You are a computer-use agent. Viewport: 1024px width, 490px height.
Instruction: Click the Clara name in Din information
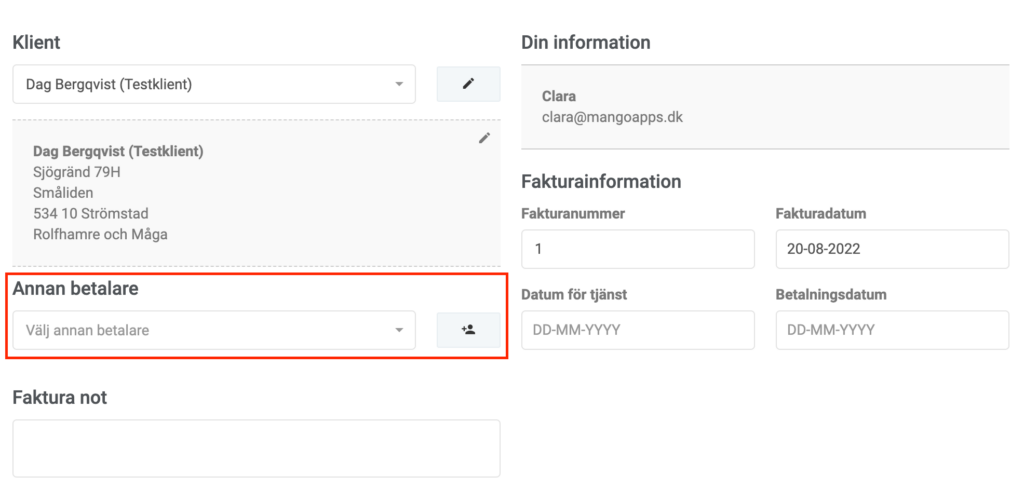(x=559, y=97)
